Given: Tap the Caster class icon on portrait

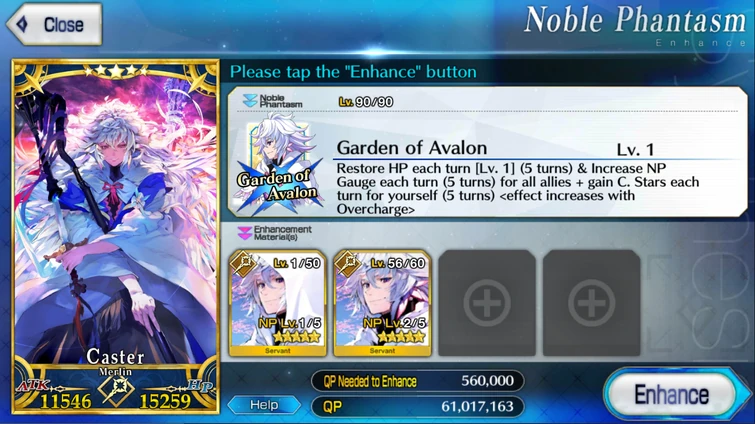Looking at the screenshot, I should 116,390.
